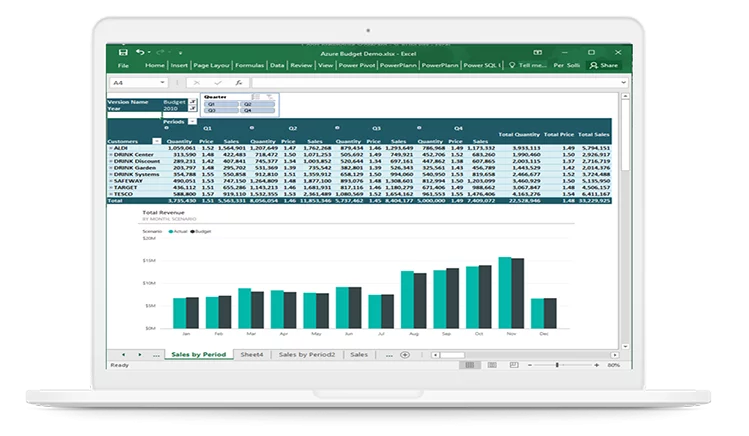This screenshot has height=436, width=749.
Task: Click the Budget legend marker in chart
Action: coord(193,232)
